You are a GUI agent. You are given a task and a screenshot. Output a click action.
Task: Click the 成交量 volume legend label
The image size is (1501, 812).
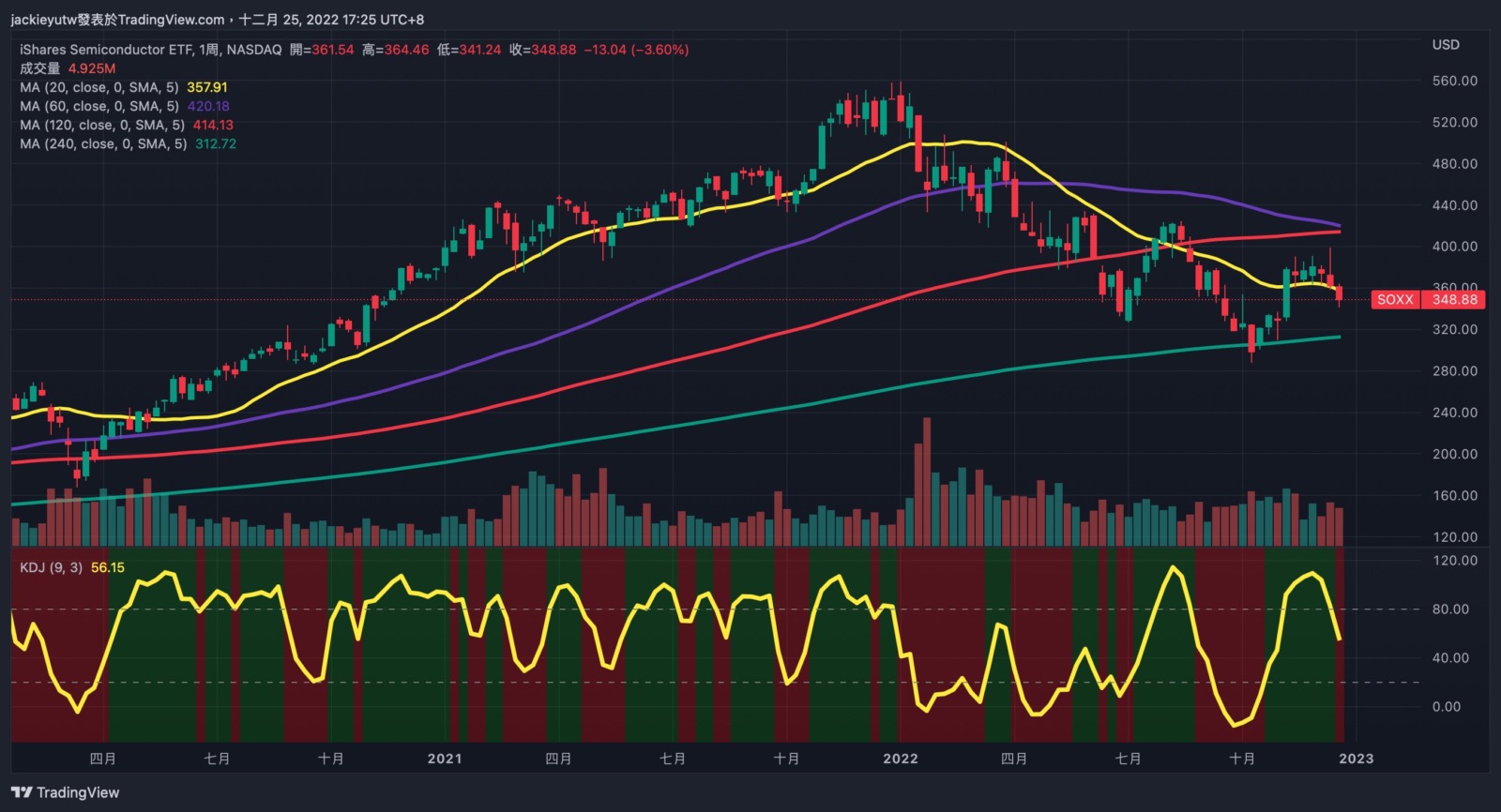pyautogui.click(x=39, y=68)
